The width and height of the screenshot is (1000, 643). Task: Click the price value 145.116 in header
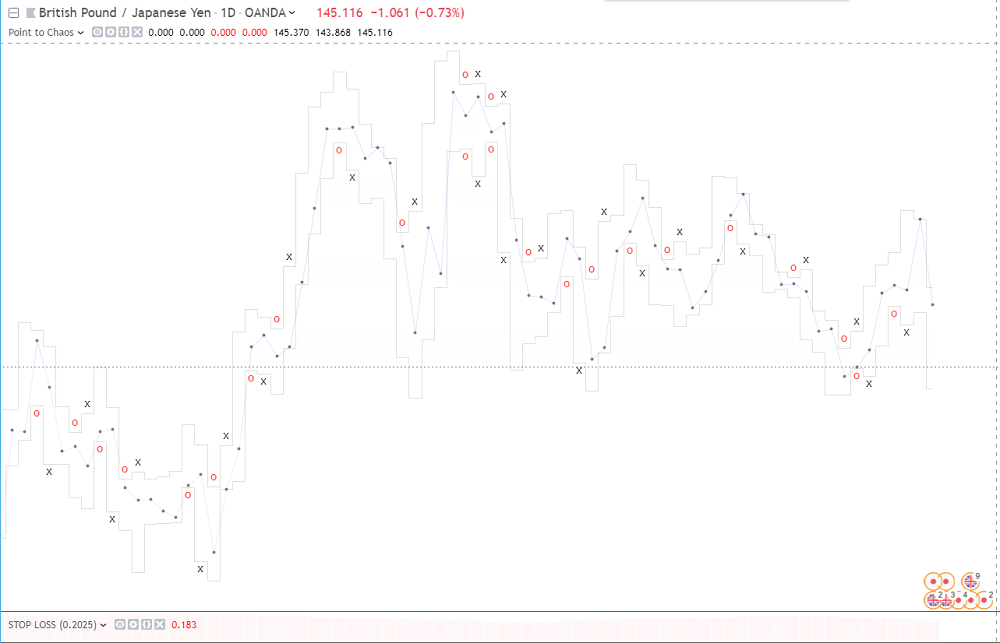(339, 13)
